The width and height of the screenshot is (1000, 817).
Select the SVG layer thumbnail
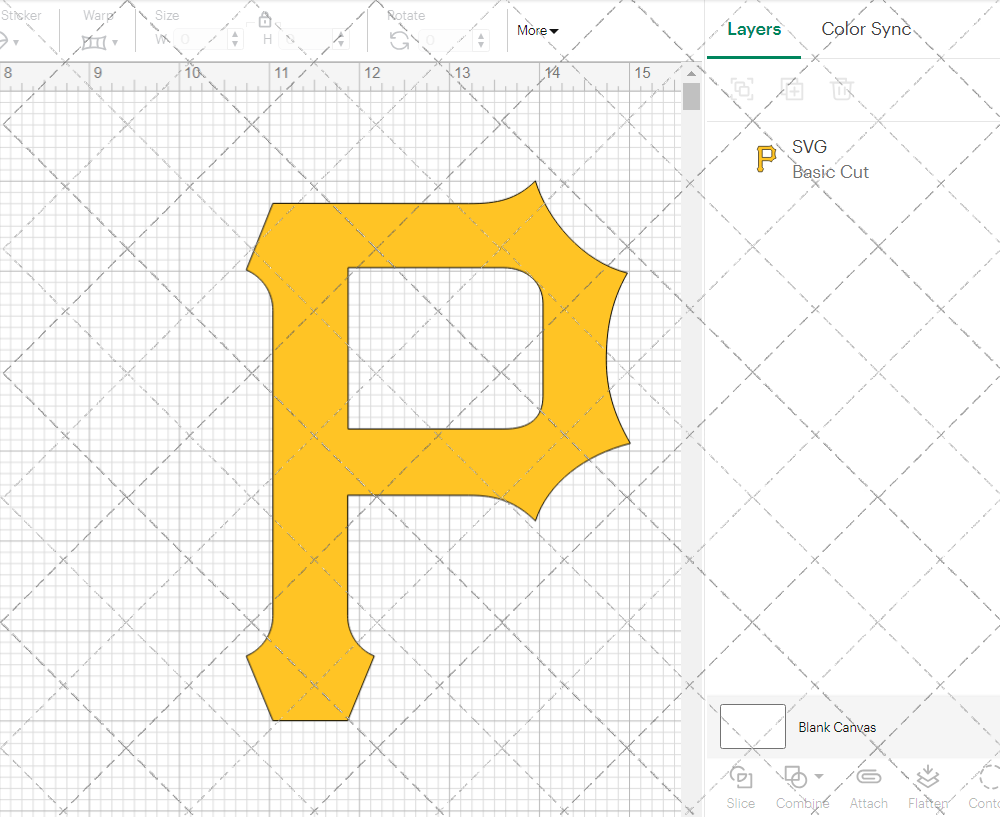tap(766, 159)
